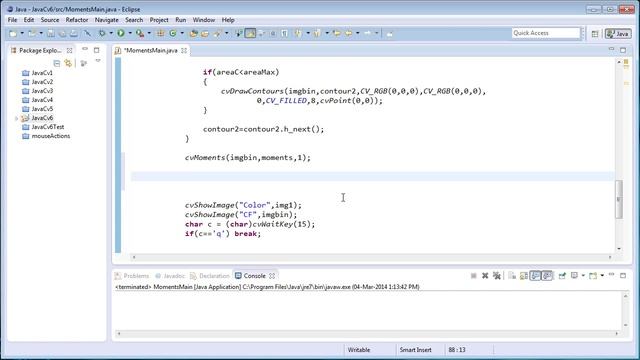Run the program with green play icon
The width and height of the screenshot is (640, 360).
pos(121,33)
